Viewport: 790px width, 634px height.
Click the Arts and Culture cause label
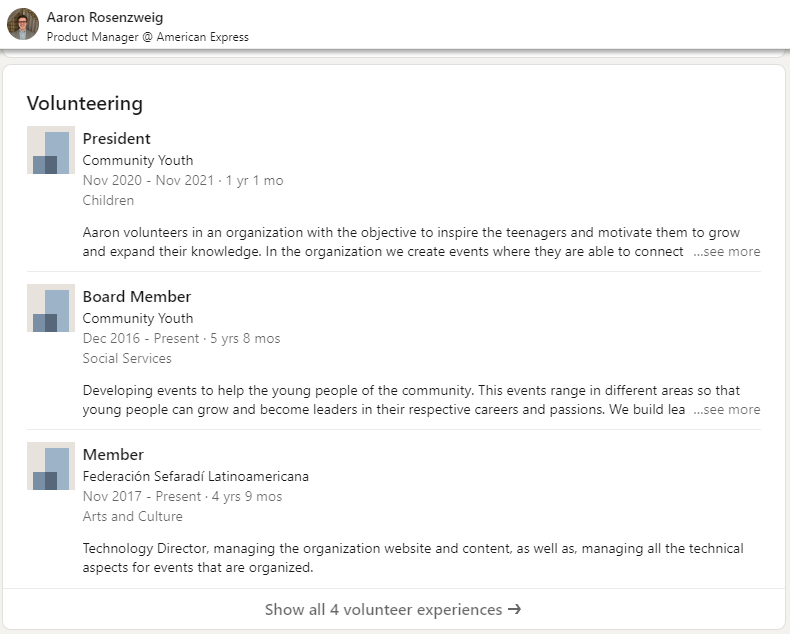click(x=133, y=516)
